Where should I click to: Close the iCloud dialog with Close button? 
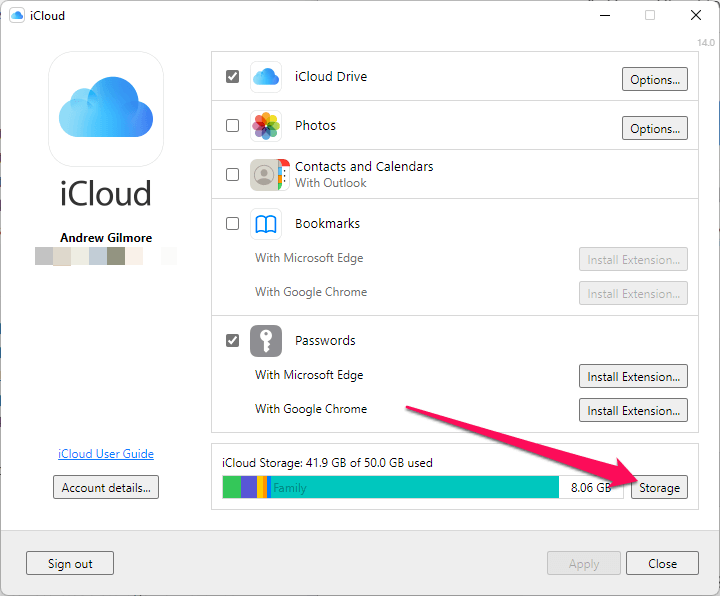(662, 563)
